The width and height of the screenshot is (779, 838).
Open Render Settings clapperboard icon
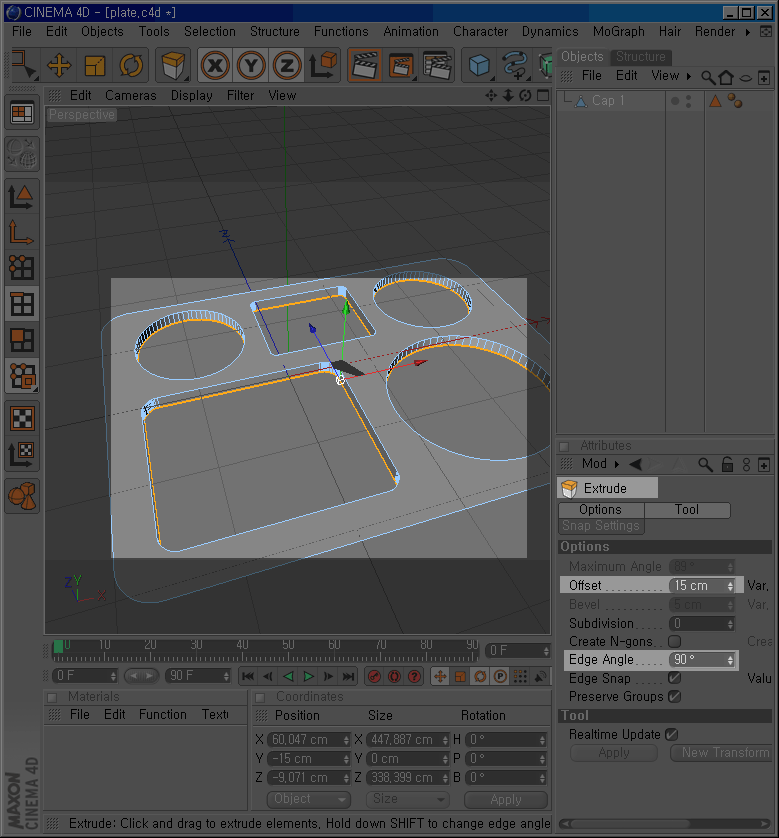click(437, 66)
